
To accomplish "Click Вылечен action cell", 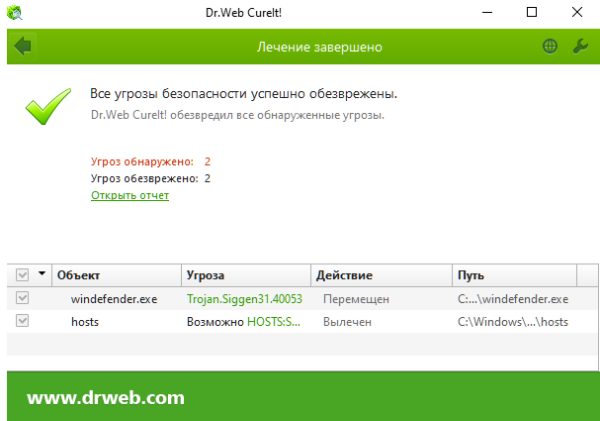I will coord(347,322).
